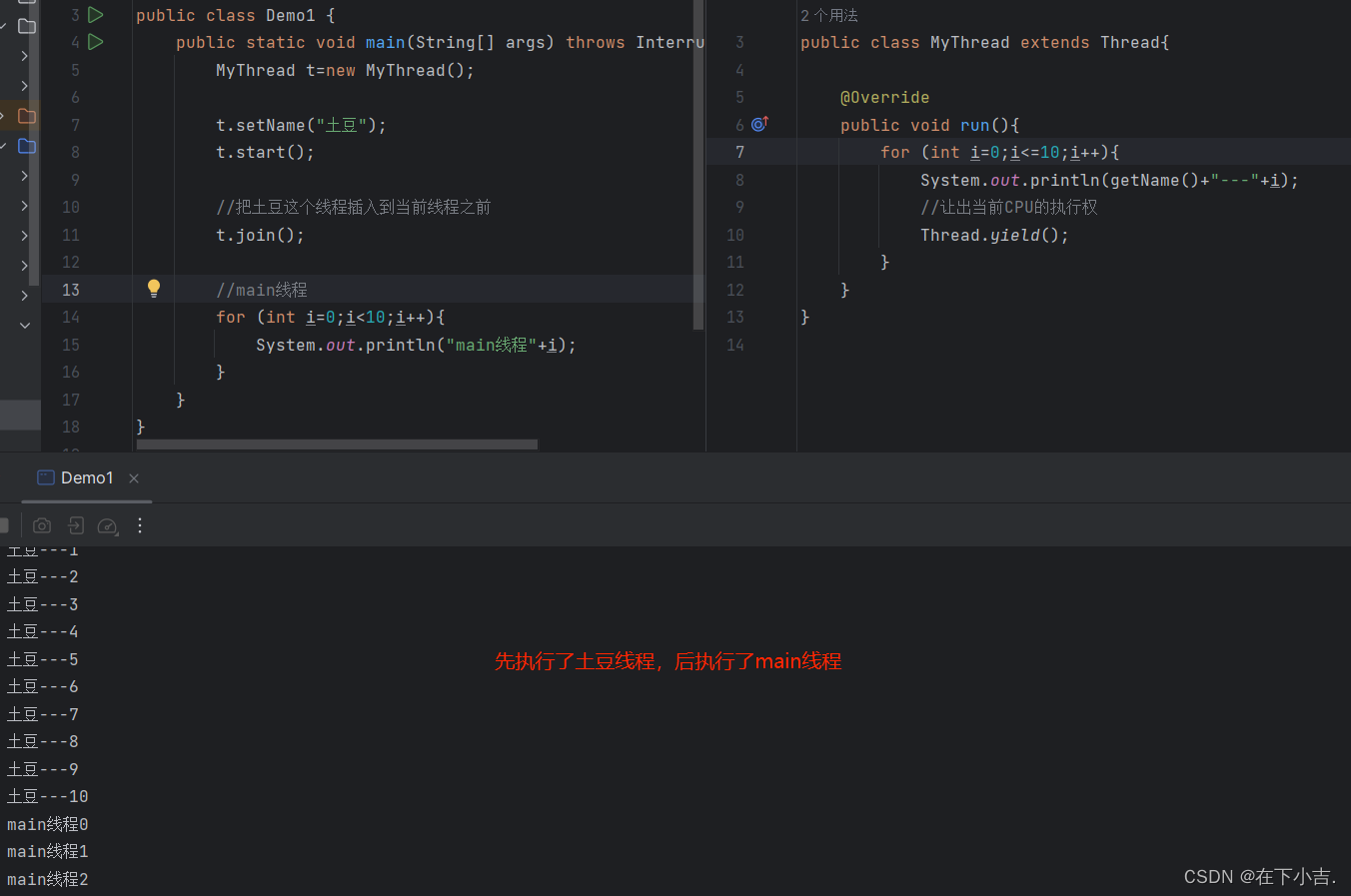Click line number 10 in Demo1 gutter

(71, 207)
